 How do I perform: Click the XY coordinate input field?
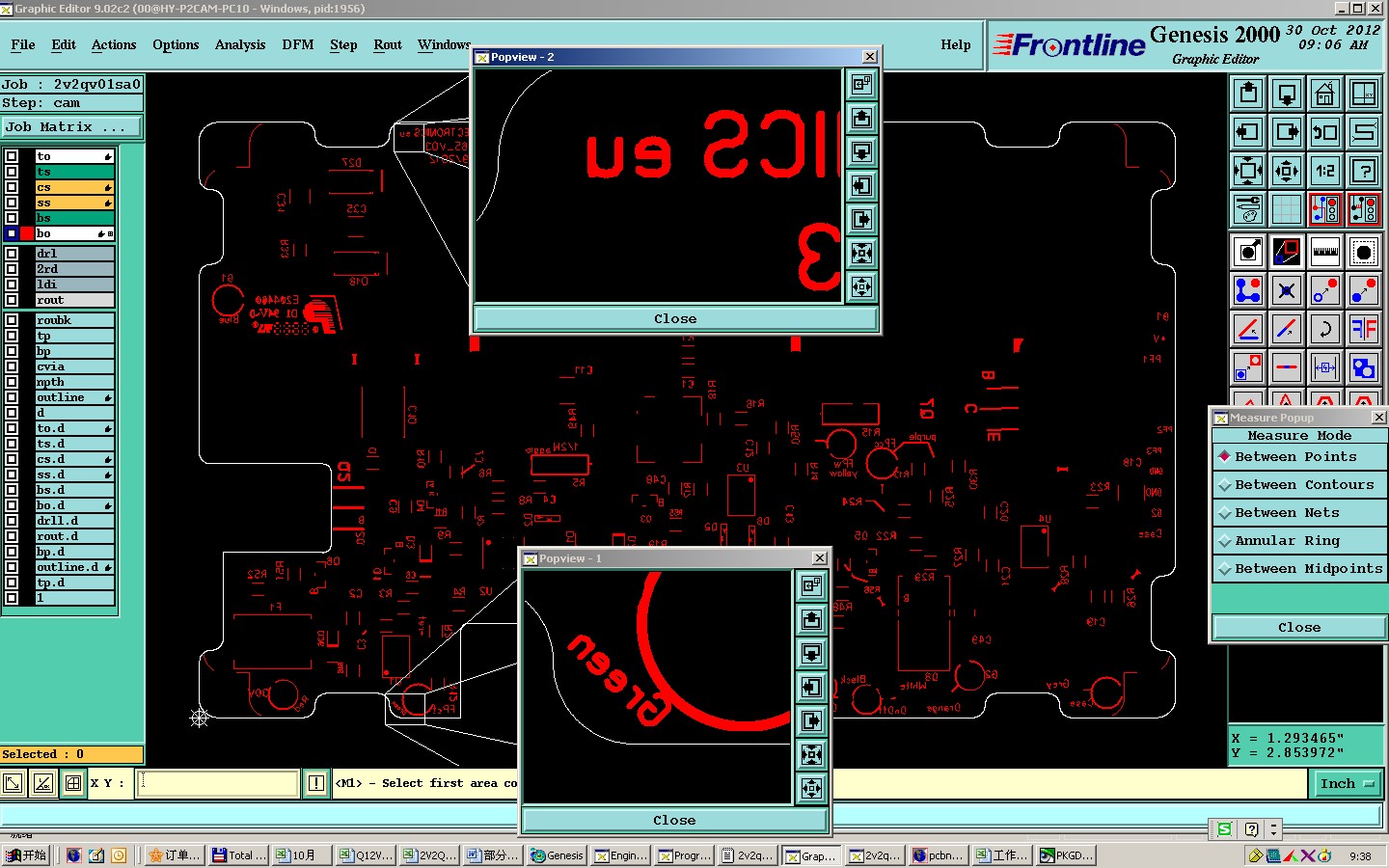click(x=218, y=783)
